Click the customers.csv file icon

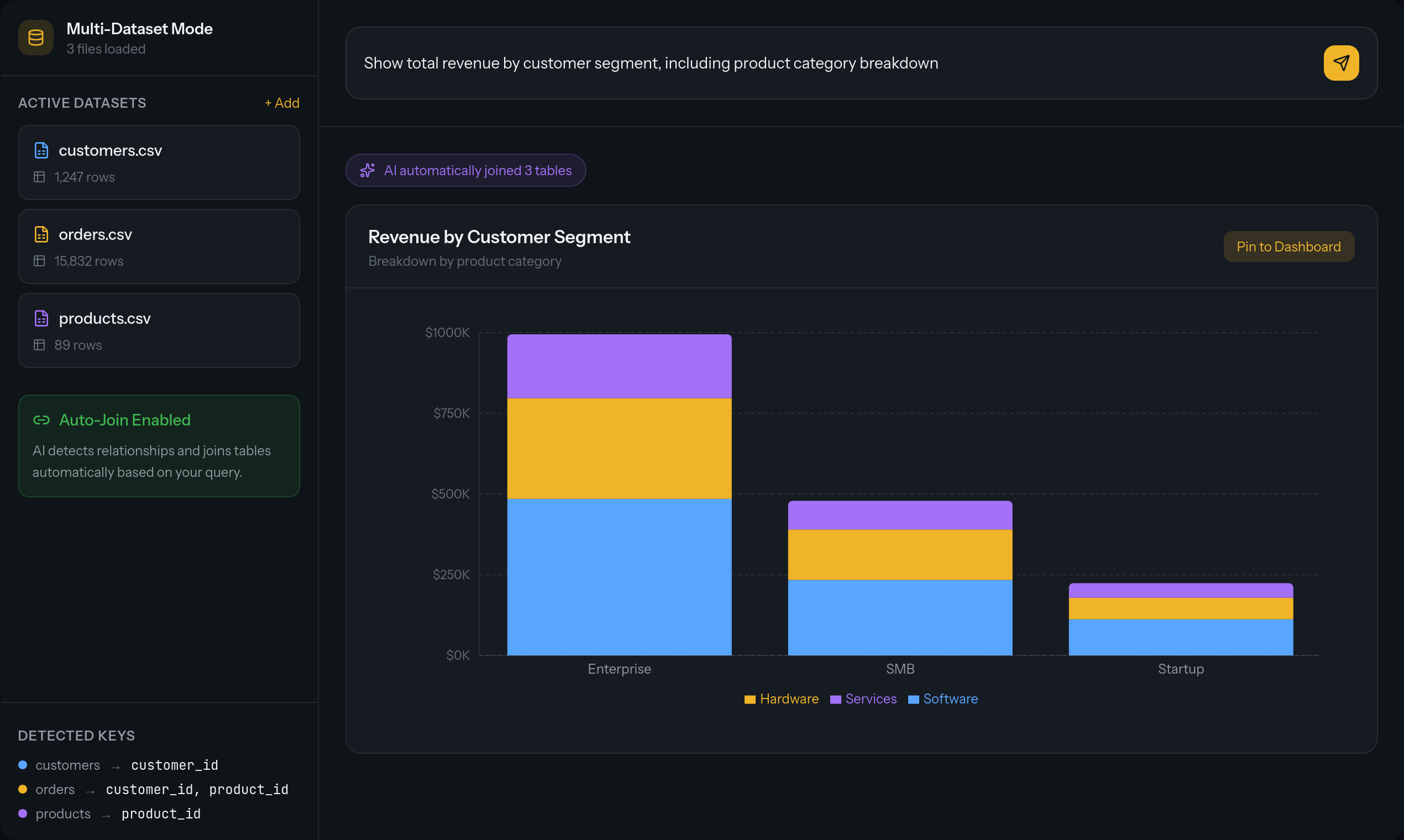pos(41,150)
